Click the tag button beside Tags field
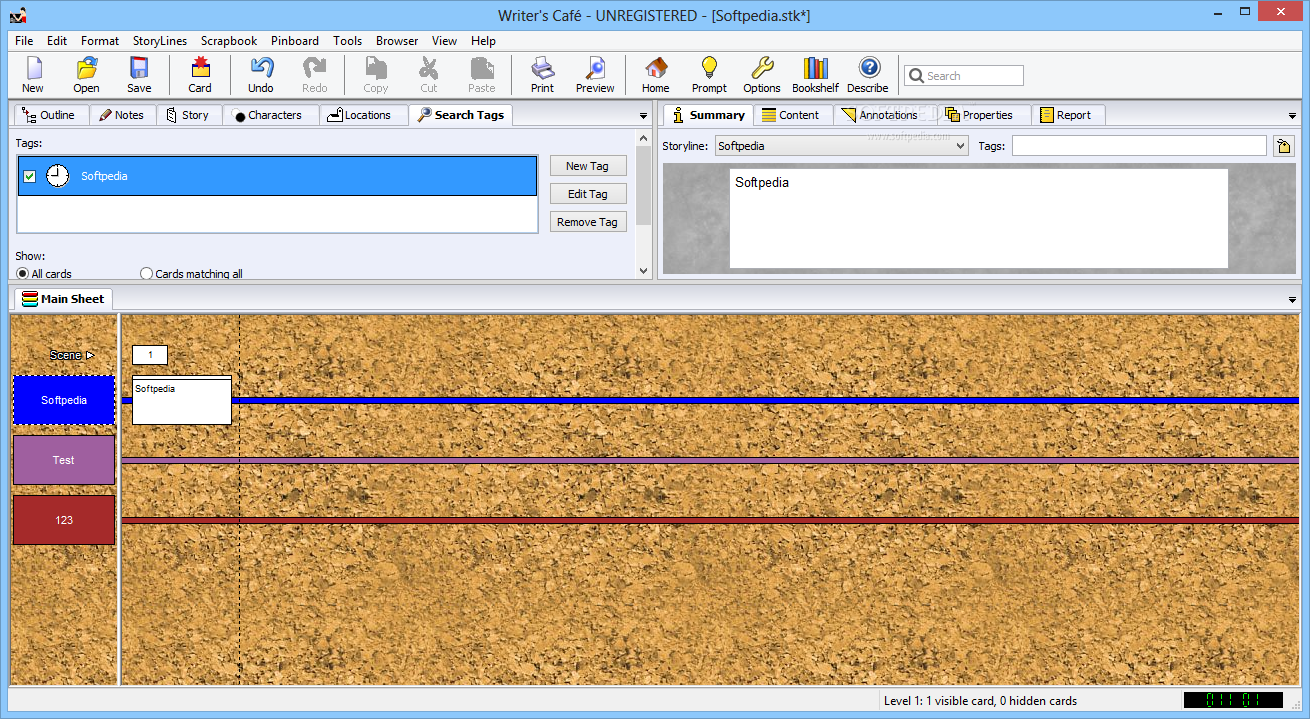The image size is (1310, 719). pyautogui.click(x=1284, y=146)
